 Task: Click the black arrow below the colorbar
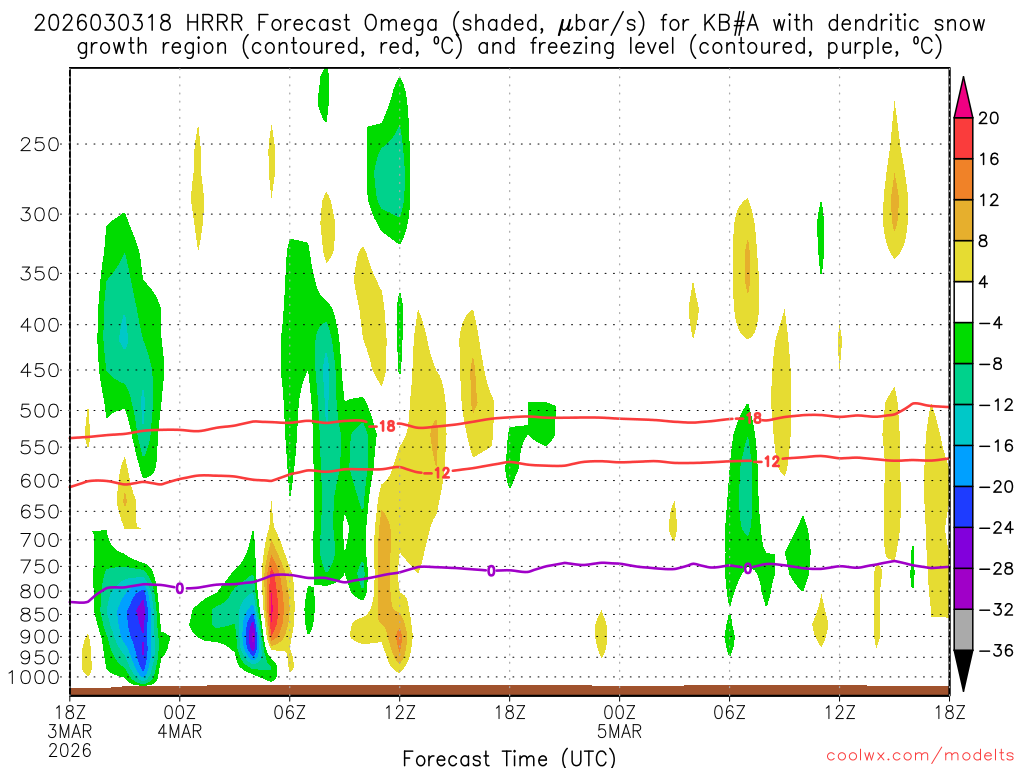click(963, 669)
